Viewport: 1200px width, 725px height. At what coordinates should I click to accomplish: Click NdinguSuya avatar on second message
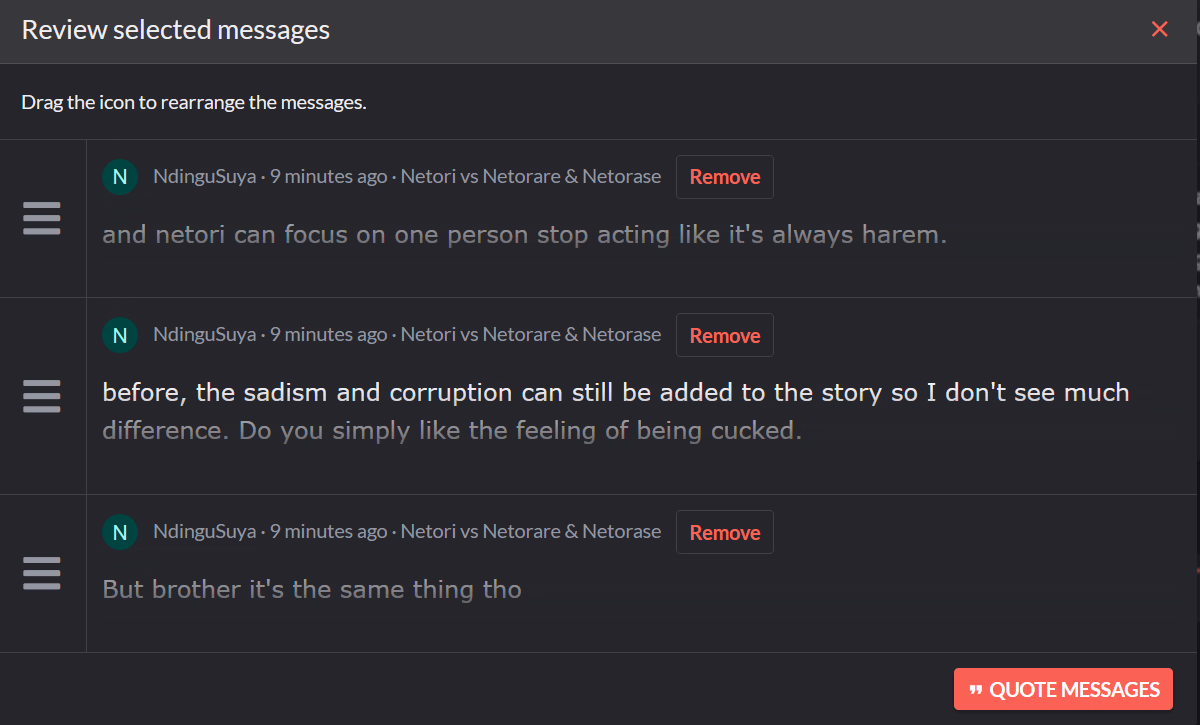(120, 336)
